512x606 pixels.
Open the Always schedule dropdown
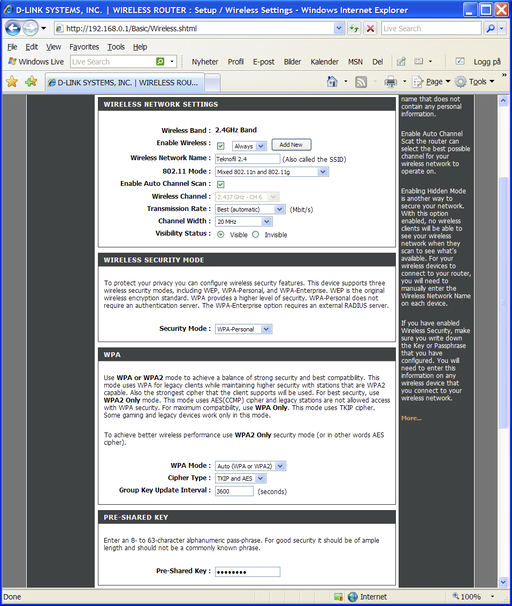point(249,146)
